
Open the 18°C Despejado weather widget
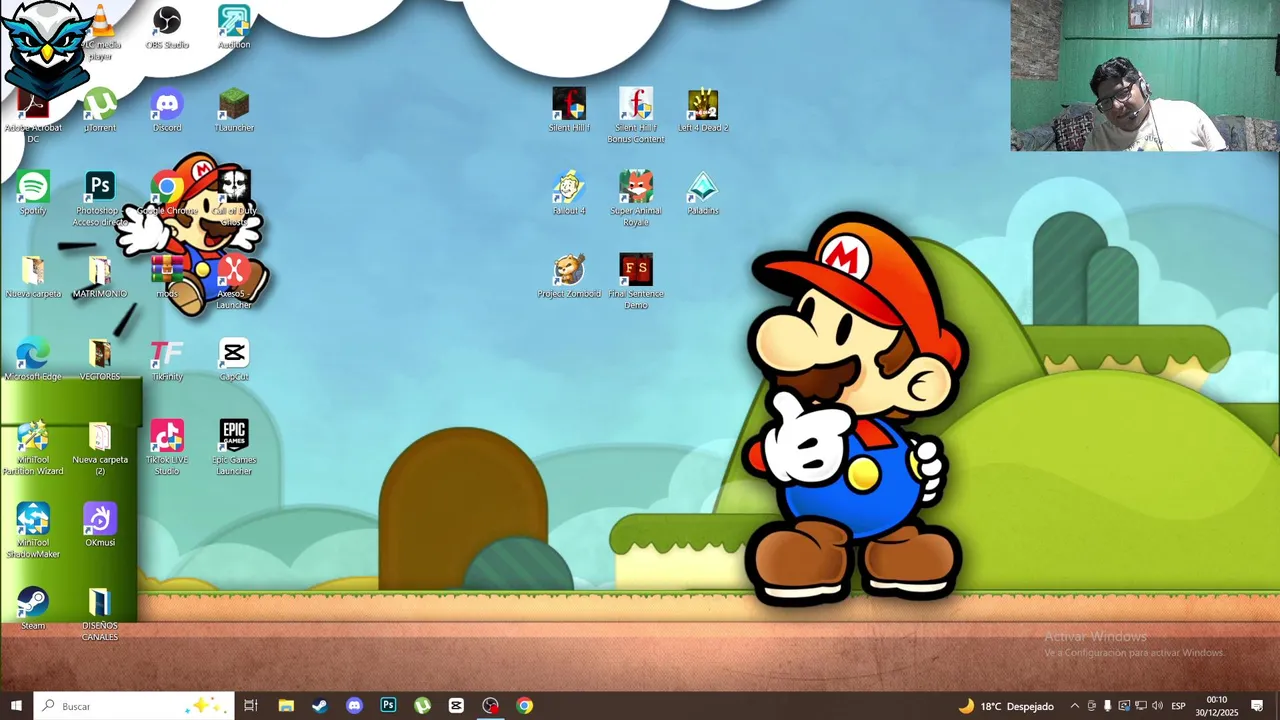pos(1006,706)
